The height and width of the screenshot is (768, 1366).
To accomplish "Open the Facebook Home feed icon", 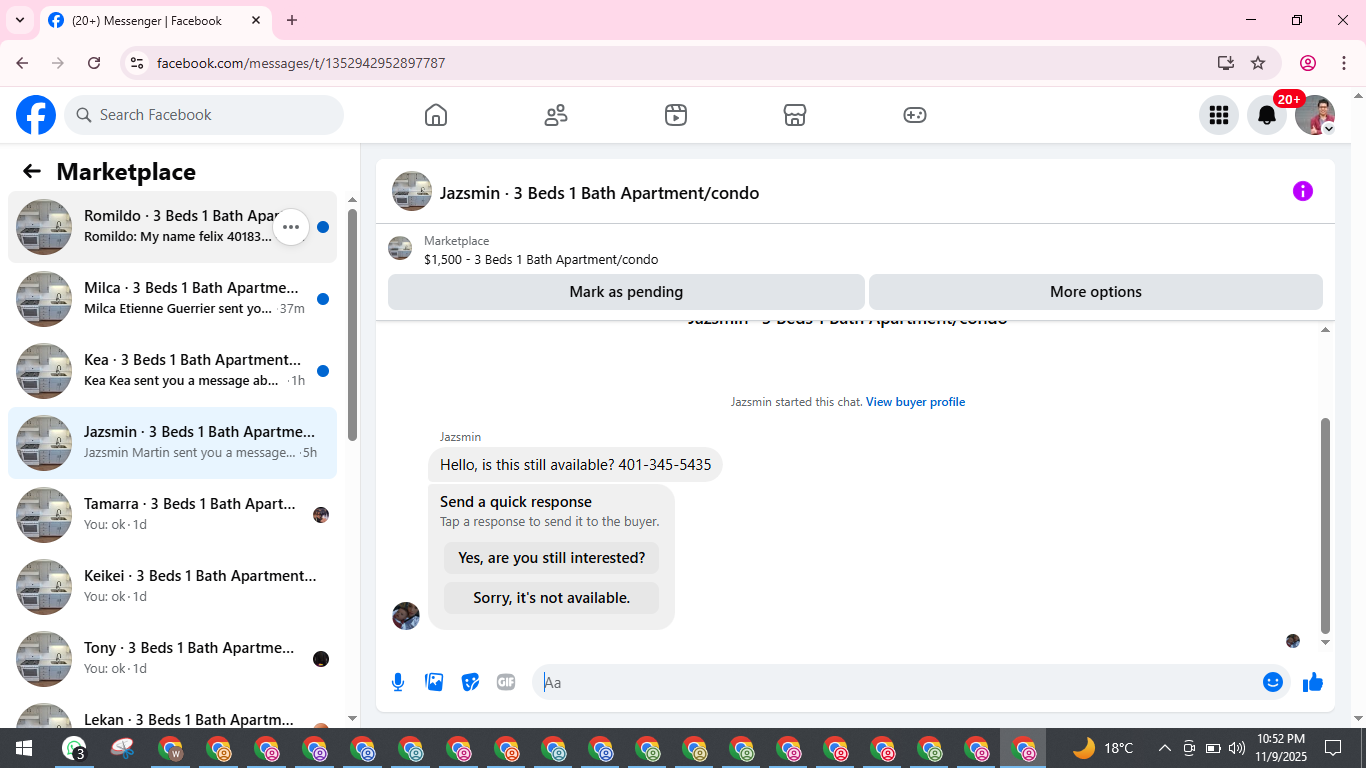I will (436, 115).
